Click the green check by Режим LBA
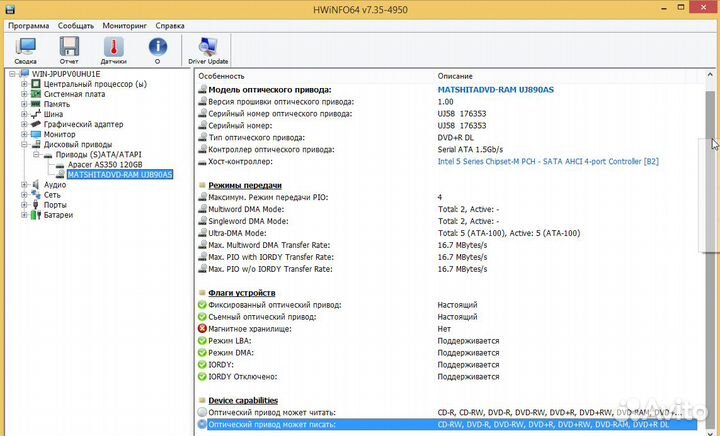Image resolution: width=720 pixels, height=436 pixels. click(x=202, y=341)
